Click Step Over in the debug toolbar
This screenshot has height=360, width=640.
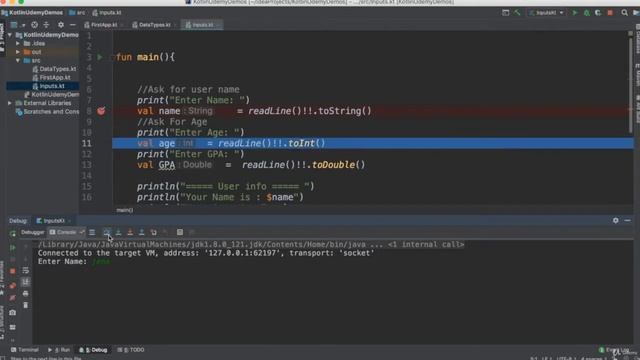click(107, 232)
